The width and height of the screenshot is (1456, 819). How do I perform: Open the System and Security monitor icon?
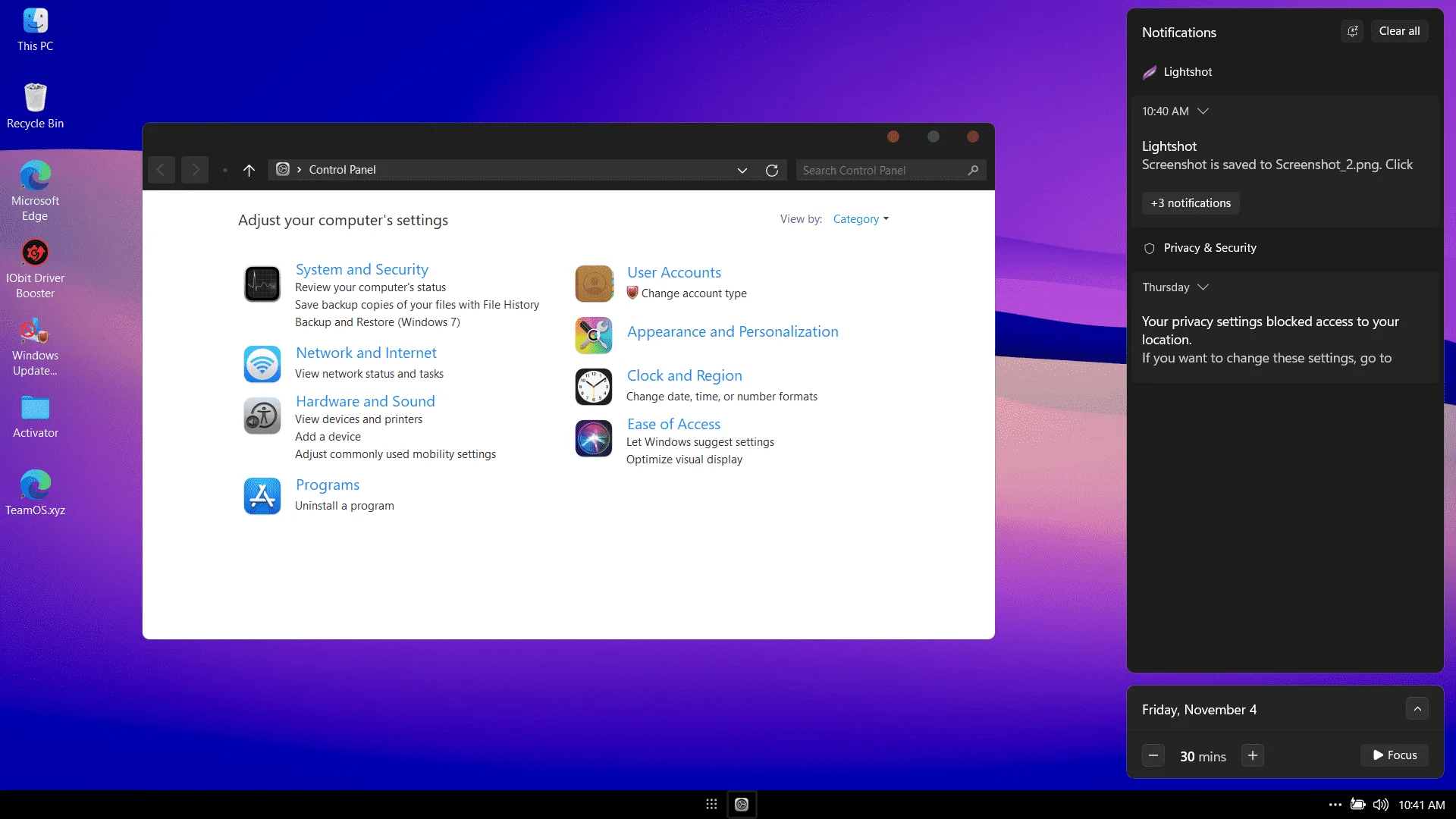point(262,284)
